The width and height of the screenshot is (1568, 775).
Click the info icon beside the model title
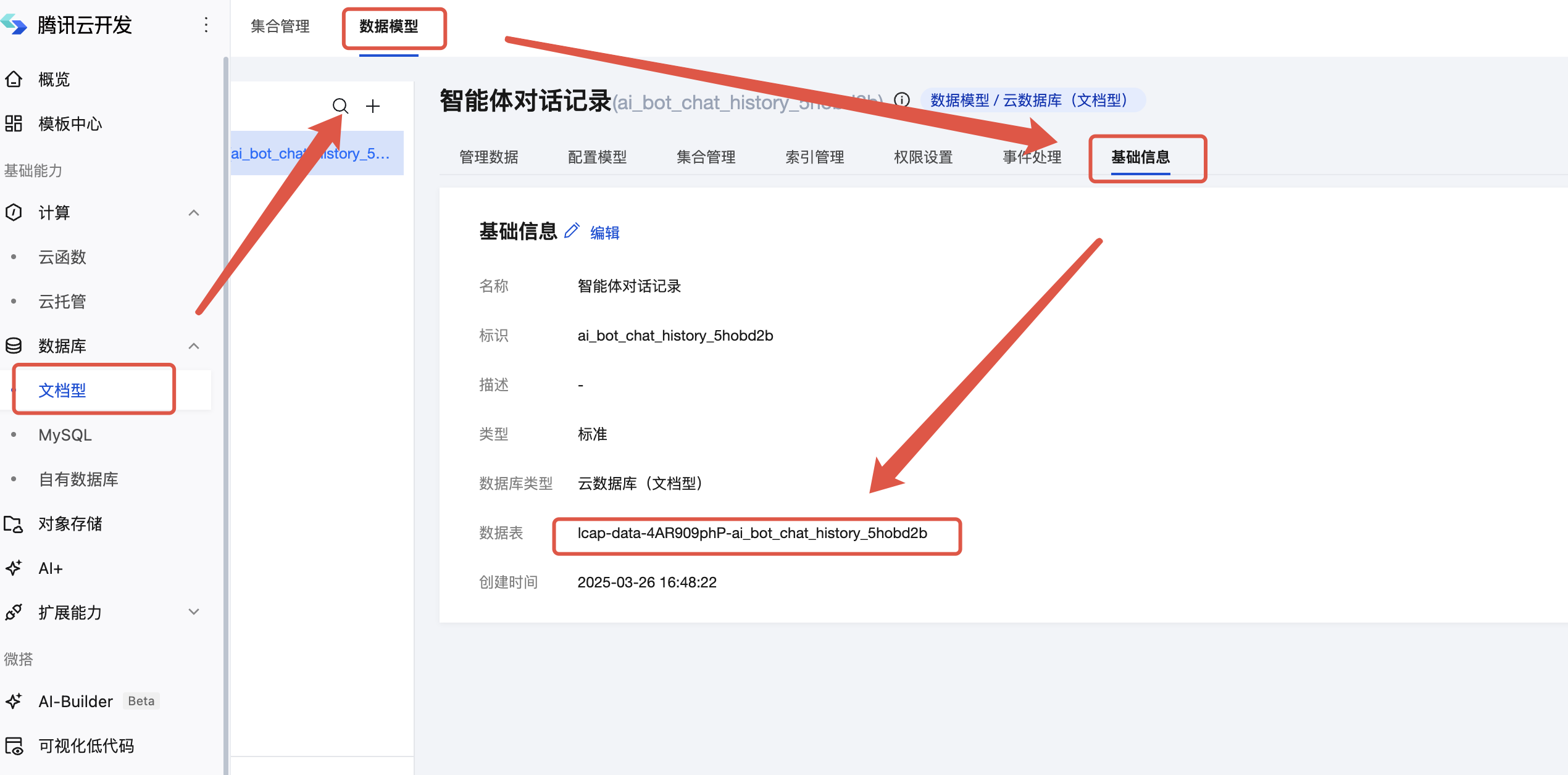click(901, 99)
